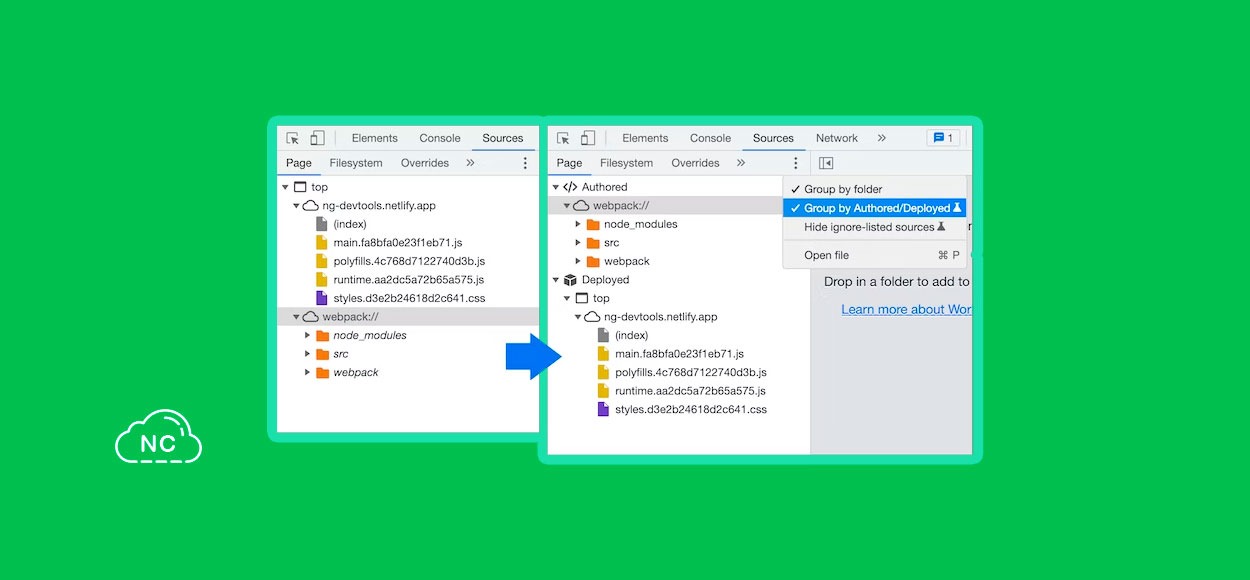Select inspect element icon in right DevTools panel
The height and width of the screenshot is (580, 1250).
click(x=564, y=139)
